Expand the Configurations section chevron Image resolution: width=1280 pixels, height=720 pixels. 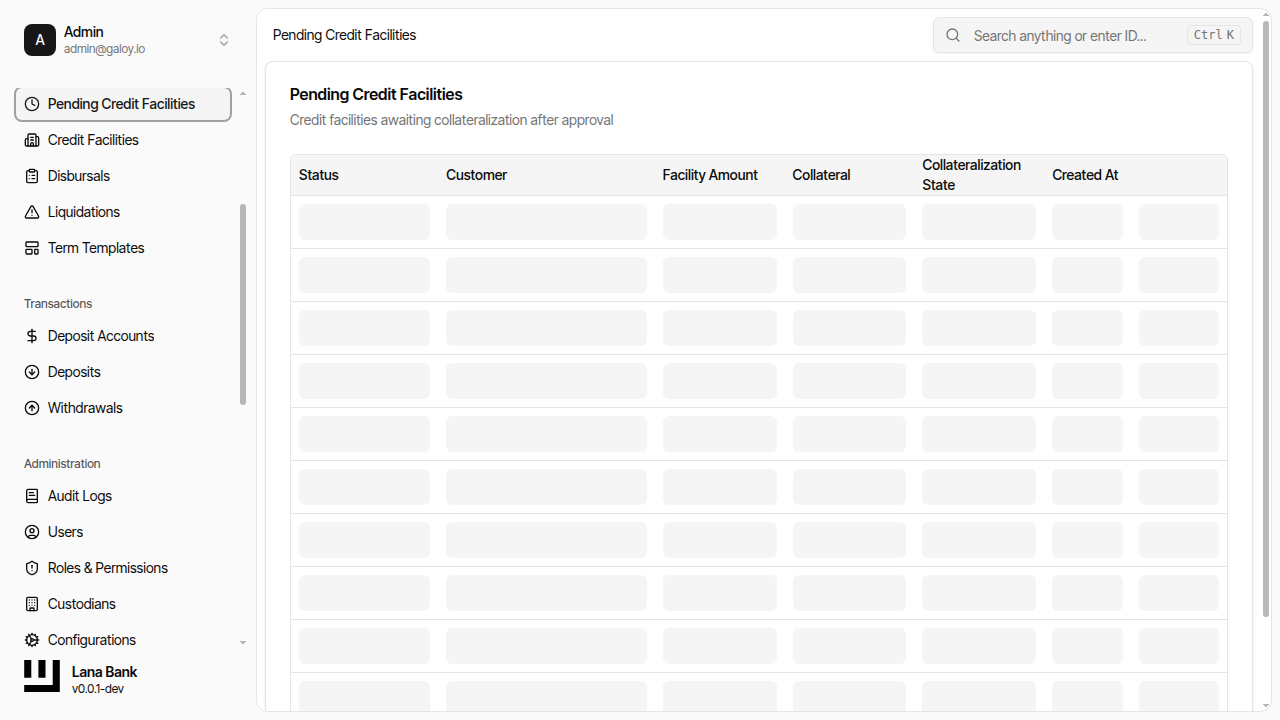tap(242, 641)
